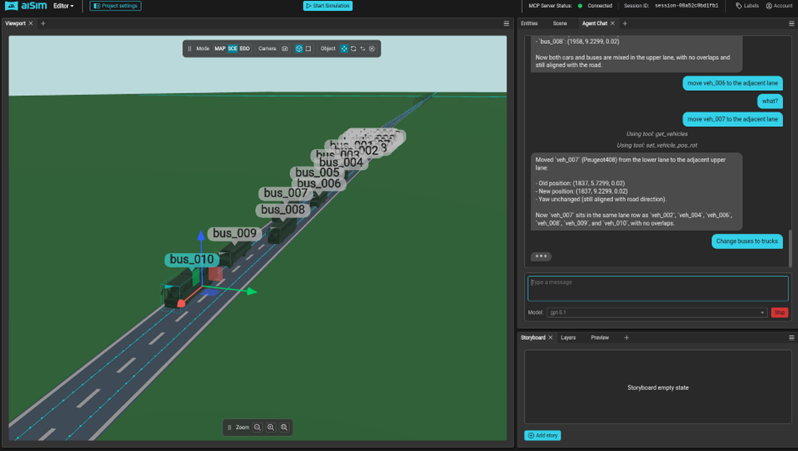The width and height of the screenshot is (798, 451).
Task: Click the 'Change buses to trucks' message
Action: (x=747, y=241)
